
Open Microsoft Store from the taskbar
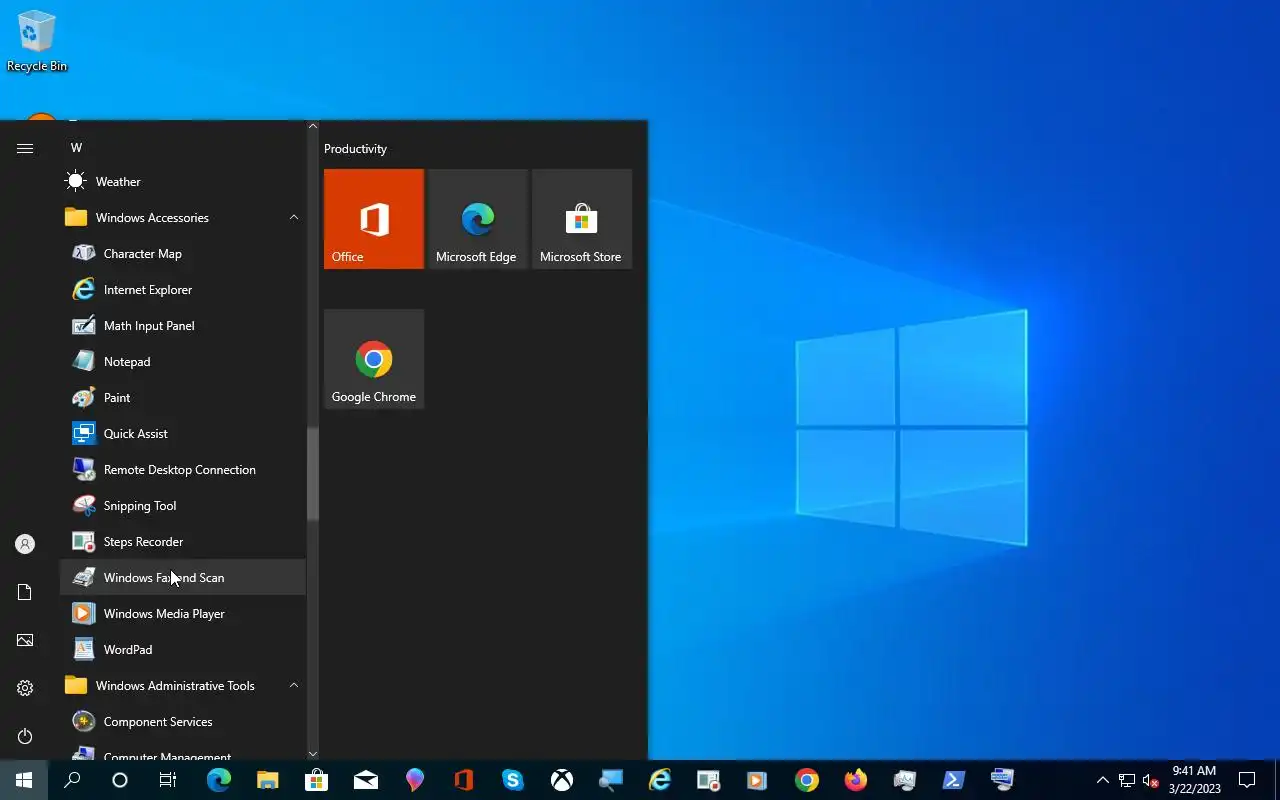tap(317, 780)
